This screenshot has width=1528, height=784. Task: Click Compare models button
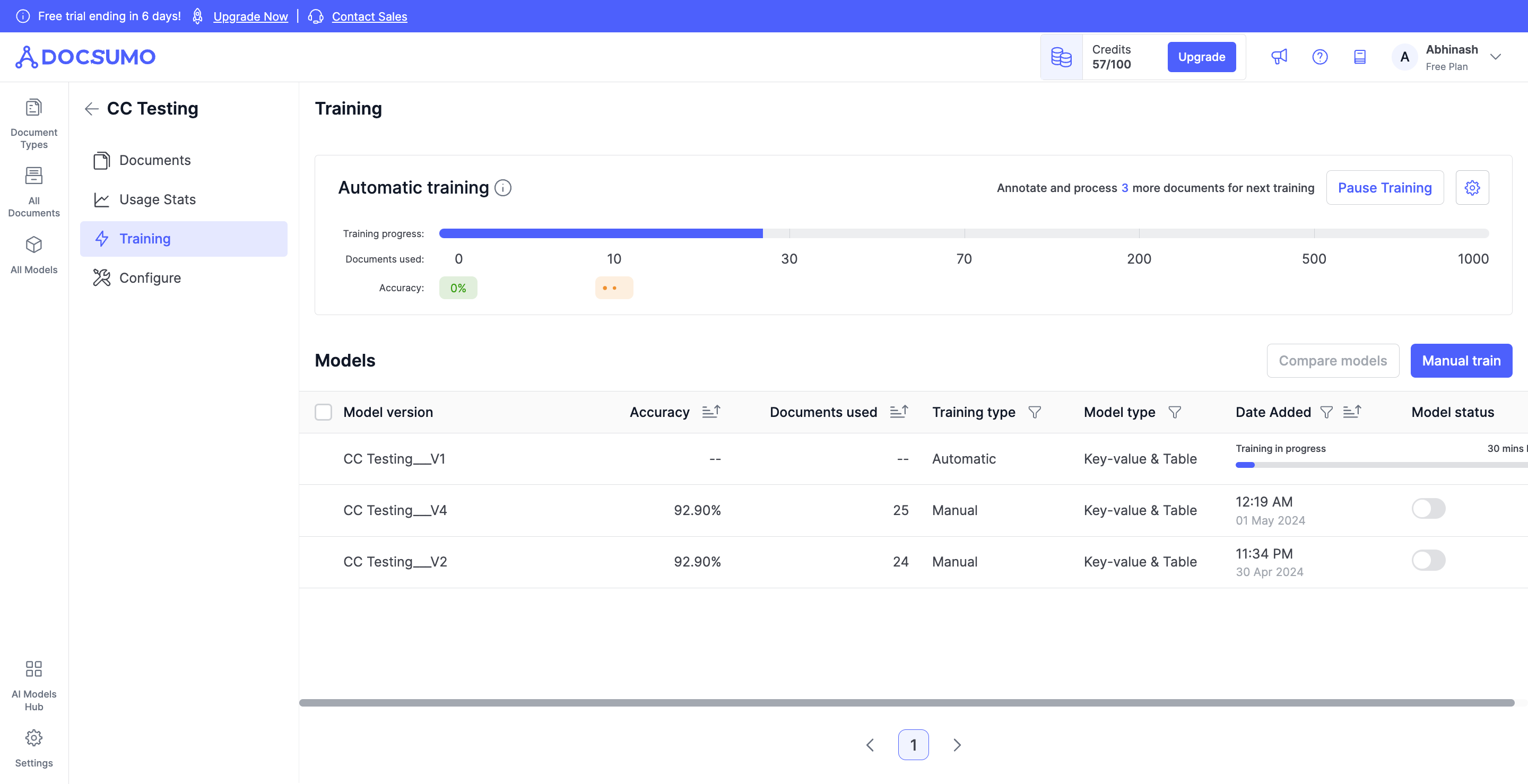[1332, 361]
